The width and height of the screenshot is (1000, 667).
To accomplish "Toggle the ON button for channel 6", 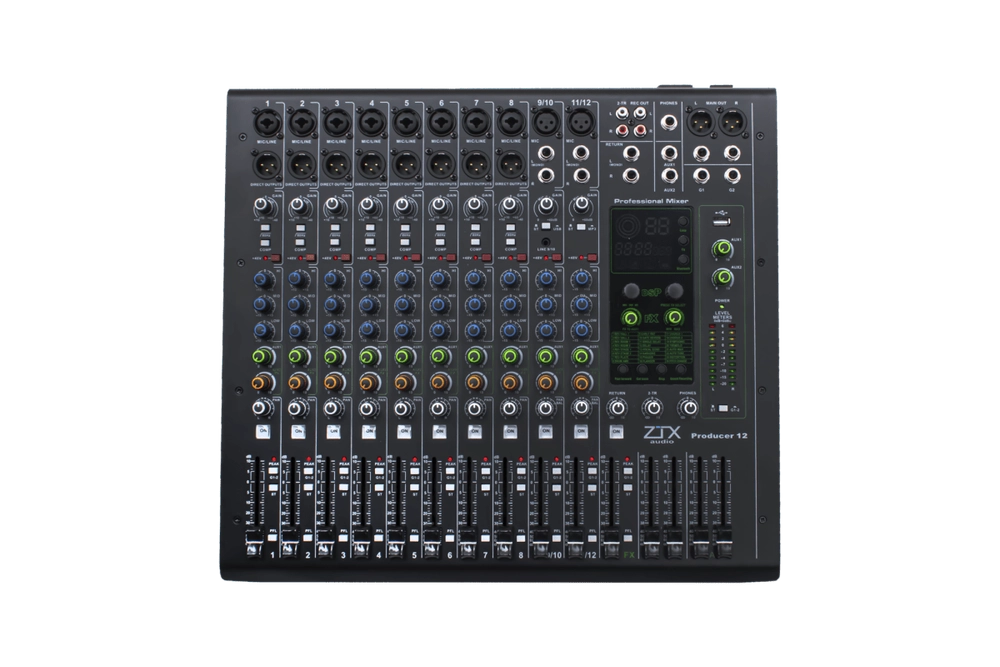I will (439, 432).
